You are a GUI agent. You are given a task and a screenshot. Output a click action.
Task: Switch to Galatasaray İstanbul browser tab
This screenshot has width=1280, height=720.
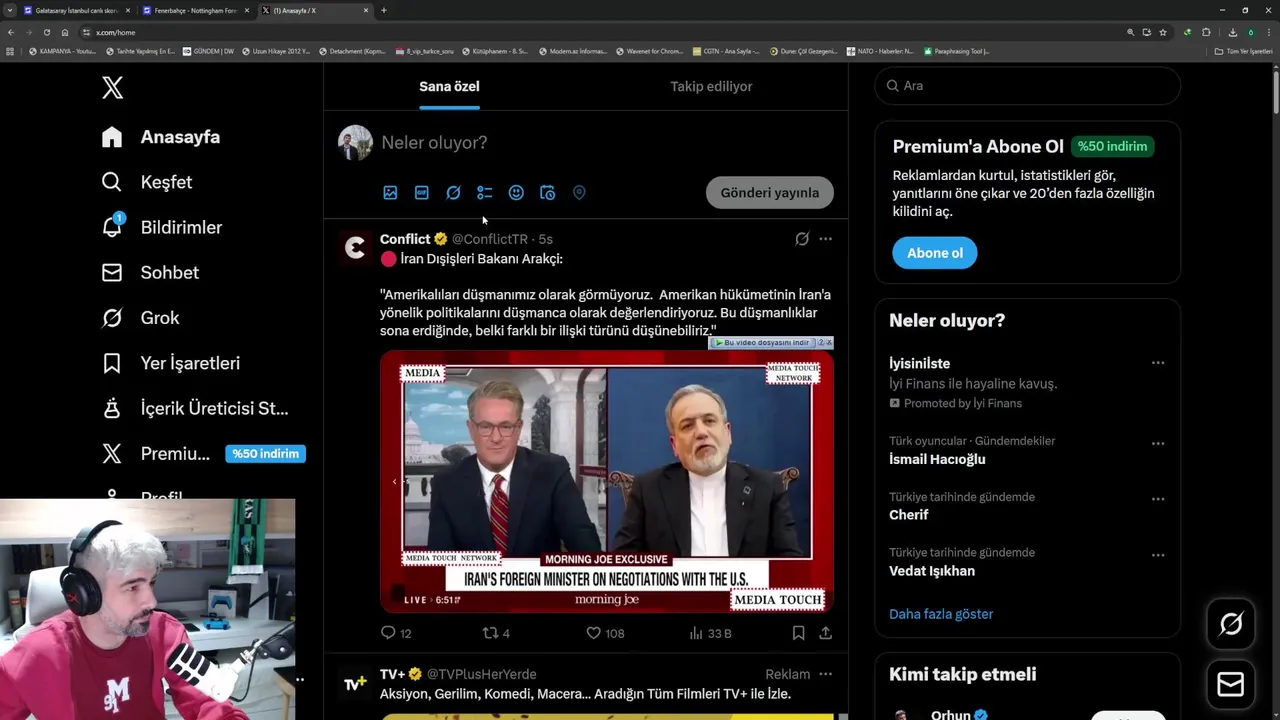pos(77,10)
